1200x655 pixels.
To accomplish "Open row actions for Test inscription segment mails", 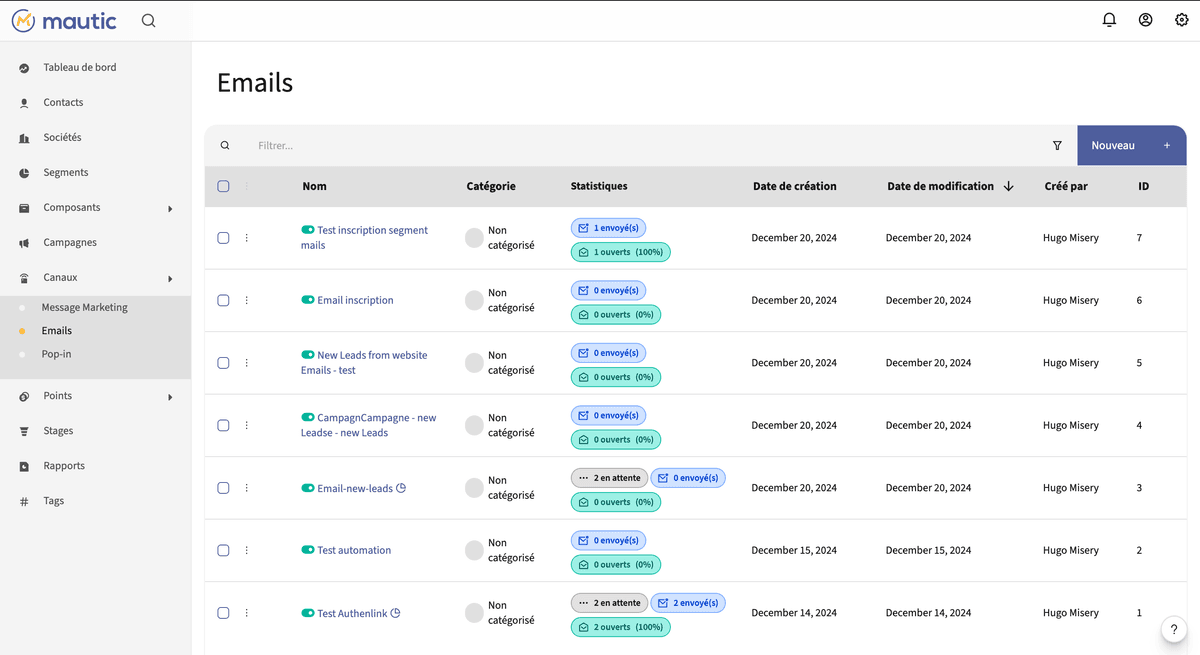I will point(247,238).
